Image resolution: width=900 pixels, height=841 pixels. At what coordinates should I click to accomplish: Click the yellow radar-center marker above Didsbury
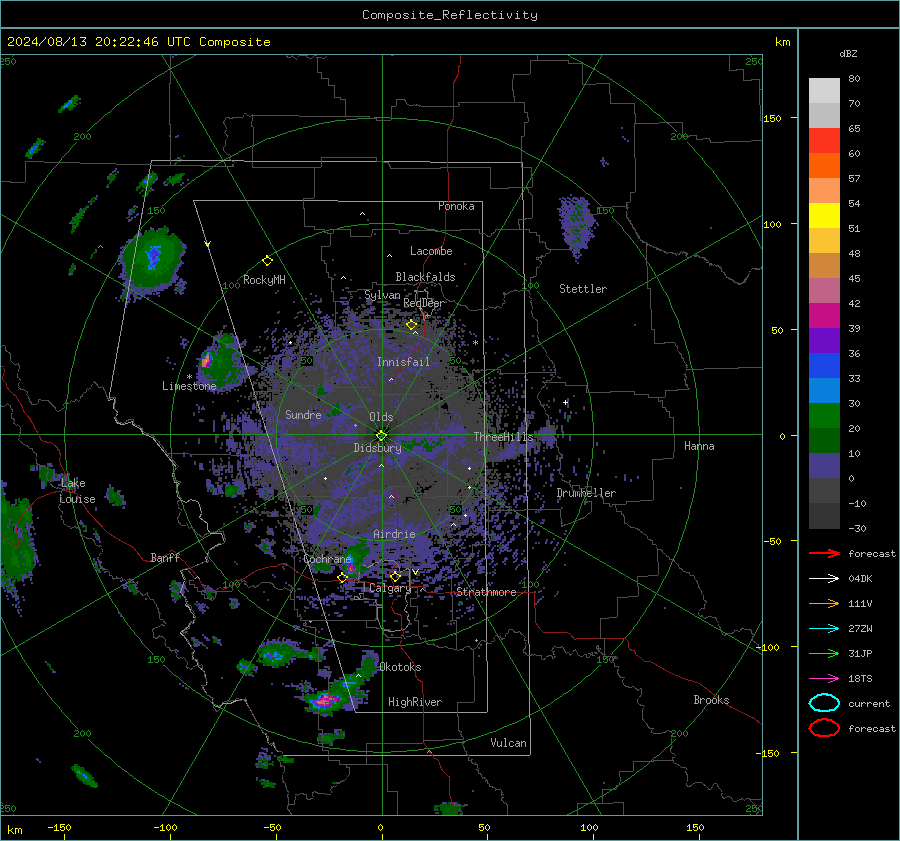(381, 435)
